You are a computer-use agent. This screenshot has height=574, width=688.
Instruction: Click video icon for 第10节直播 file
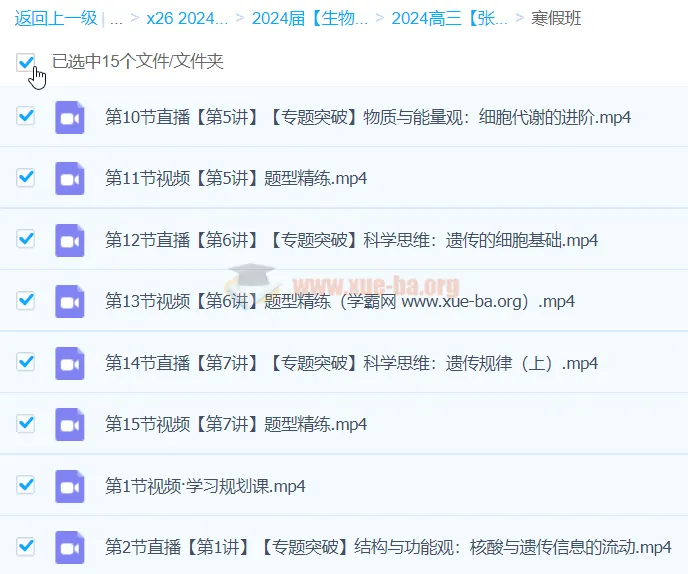click(x=69, y=117)
